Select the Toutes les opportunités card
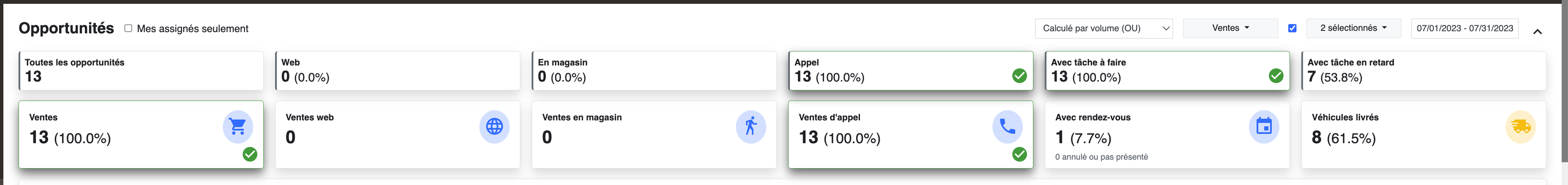This screenshot has width=1568, height=185. [141, 71]
